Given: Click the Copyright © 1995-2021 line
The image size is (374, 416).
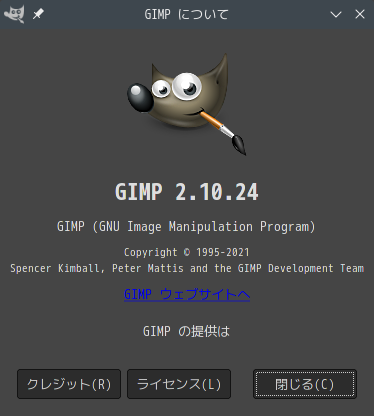Looking at the screenshot, I should [x=187, y=252].
